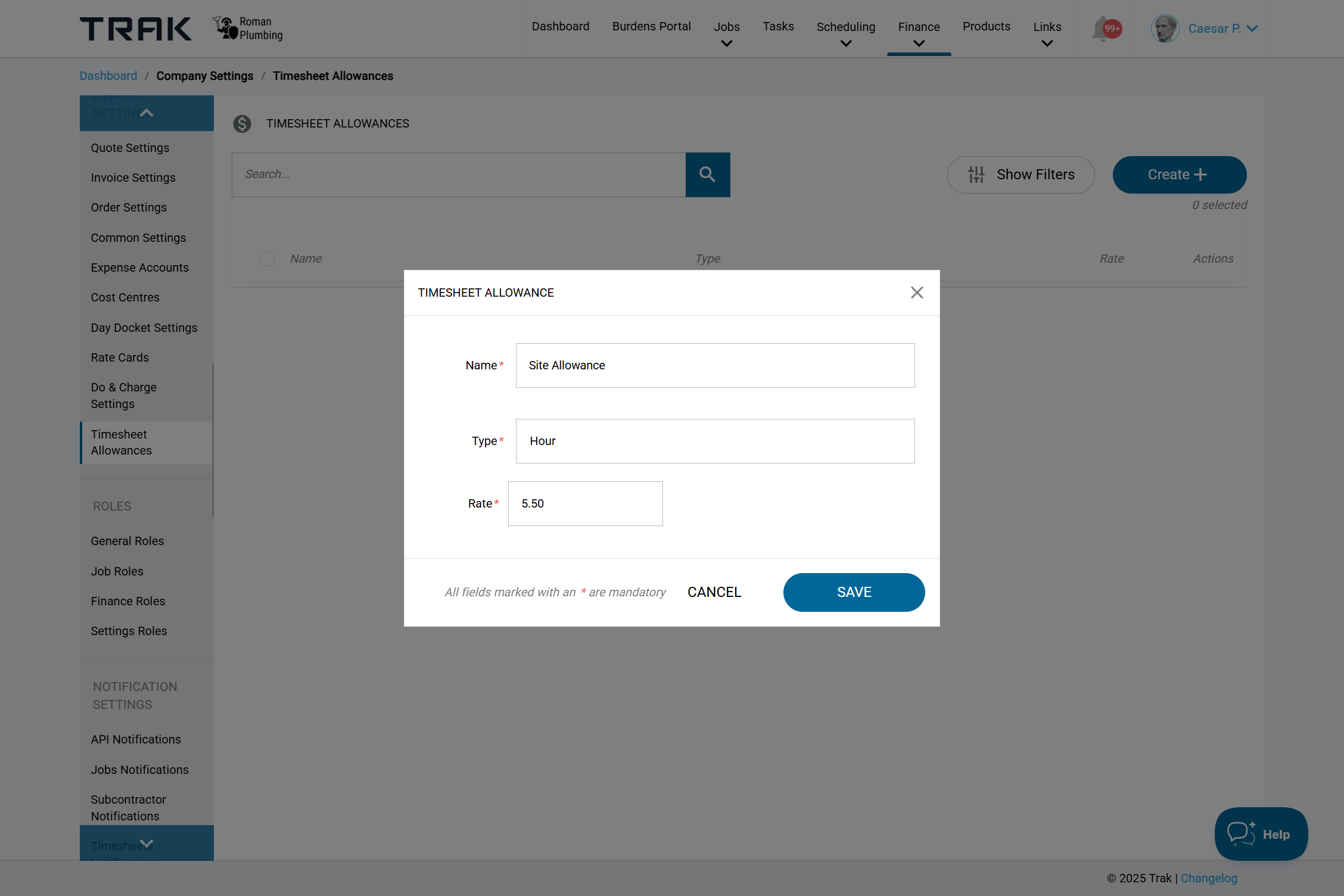Click the dollar icon beside Timesheet Allowances
The height and width of the screenshot is (896, 1344).
coord(242,123)
